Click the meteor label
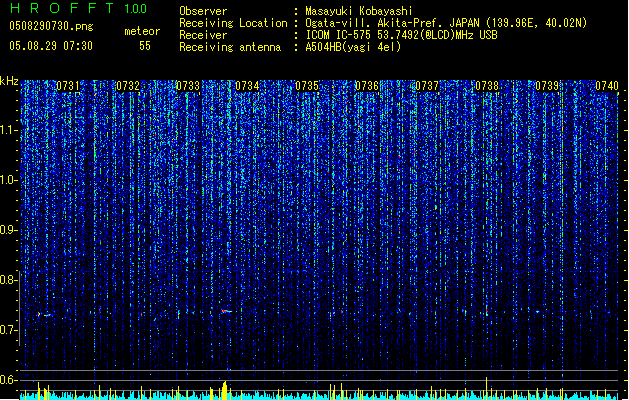Viewport: 629px width, 400px height. coord(142,31)
